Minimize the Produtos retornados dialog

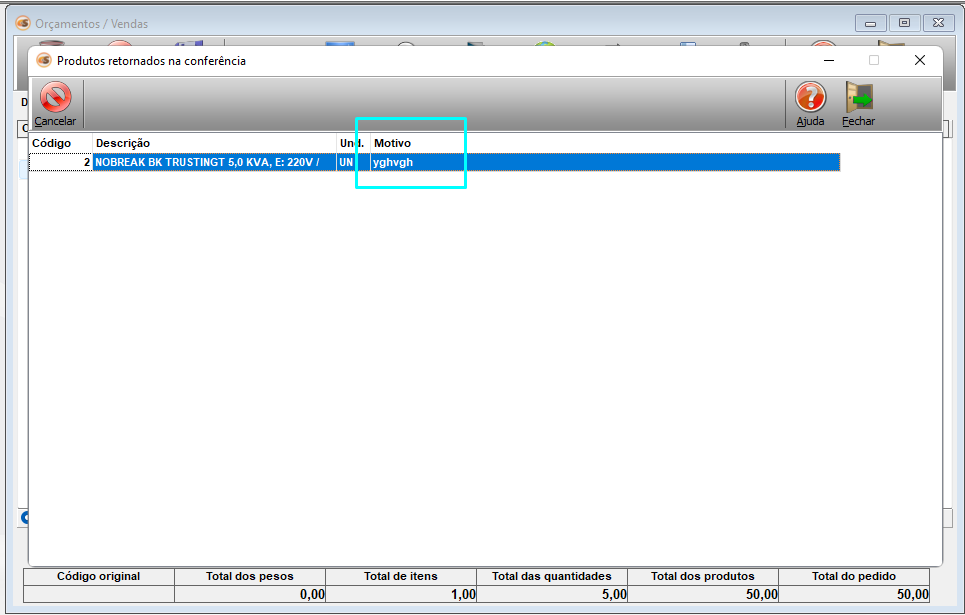[x=828, y=60]
